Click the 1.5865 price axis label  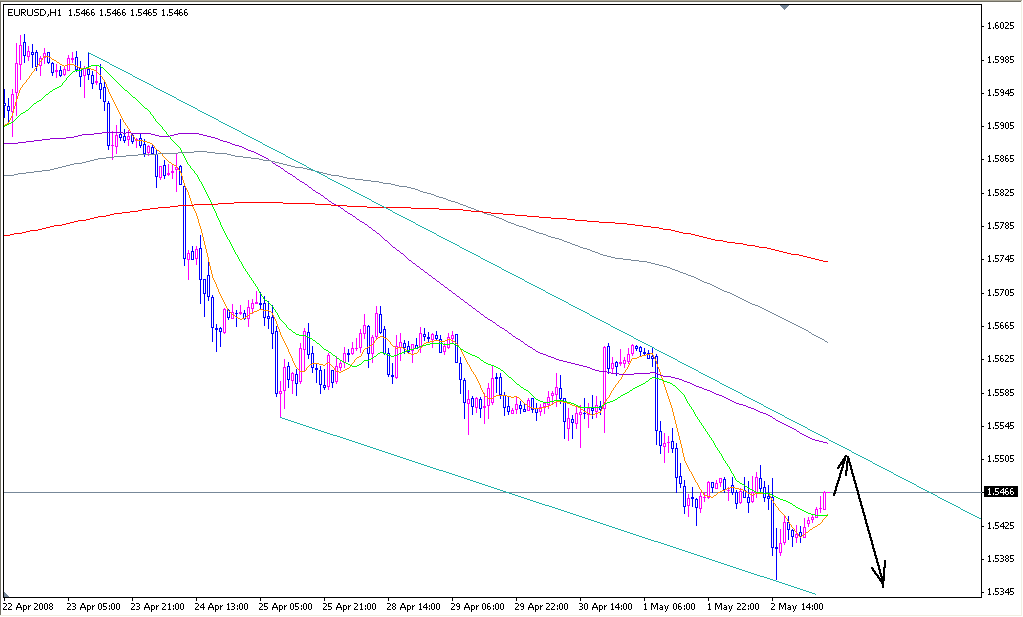tap(1001, 159)
